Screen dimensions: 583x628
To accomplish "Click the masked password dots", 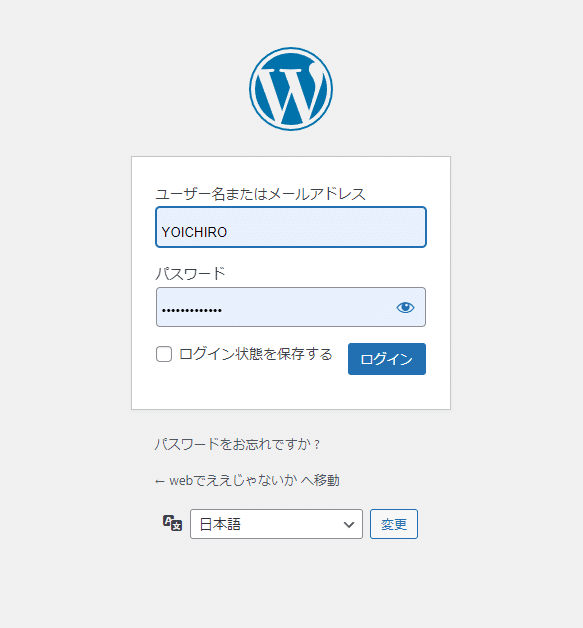I will 192,310.
